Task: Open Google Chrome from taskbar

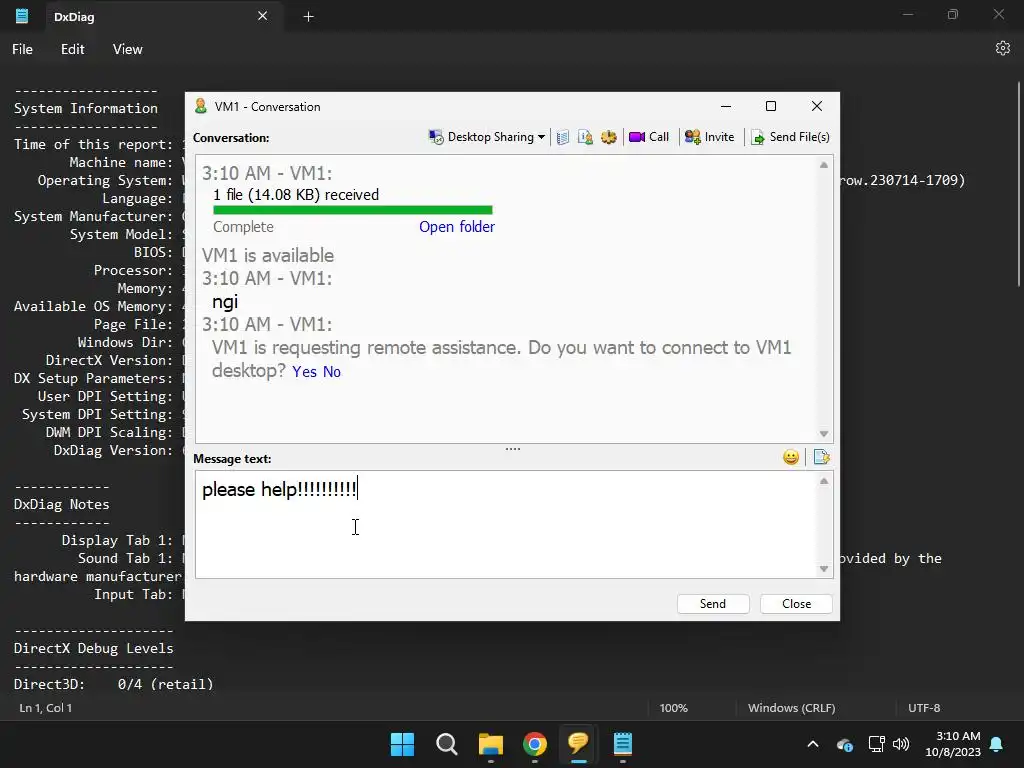Action: [x=535, y=744]
